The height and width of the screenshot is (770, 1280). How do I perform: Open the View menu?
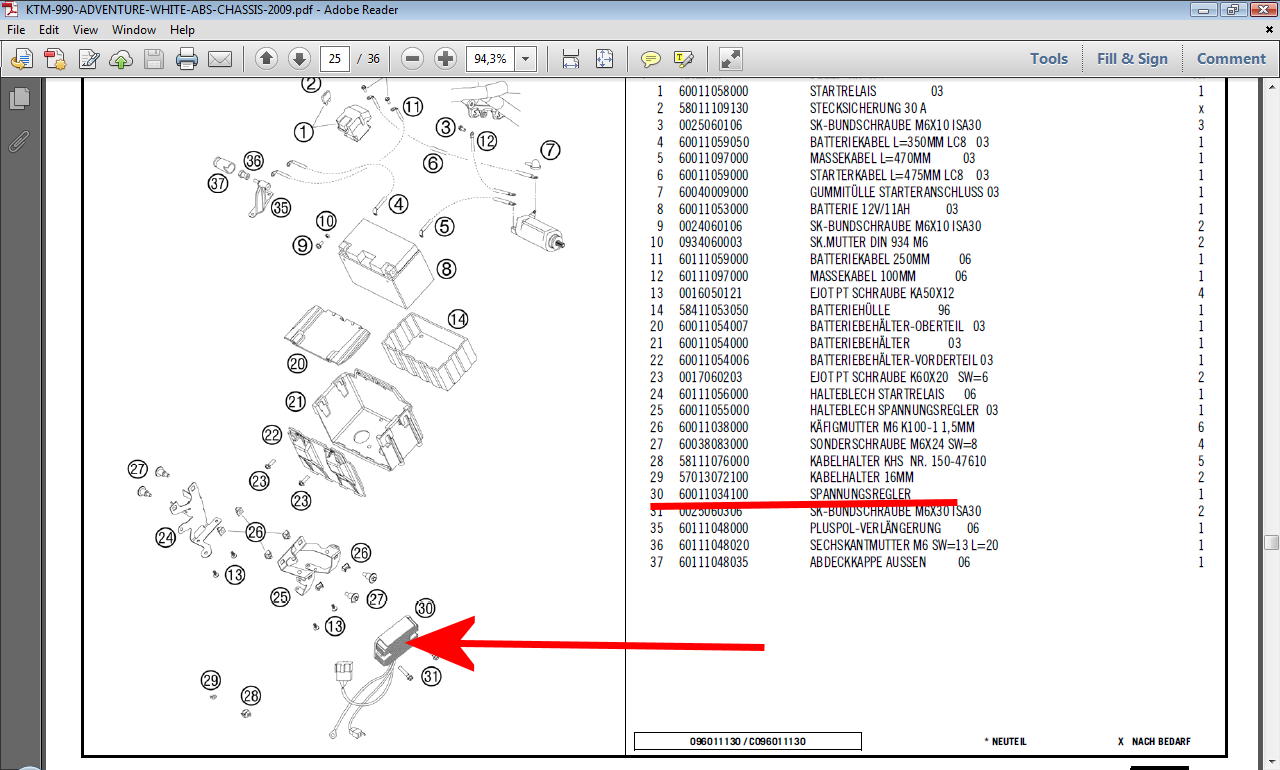click(x=85, y=30)
